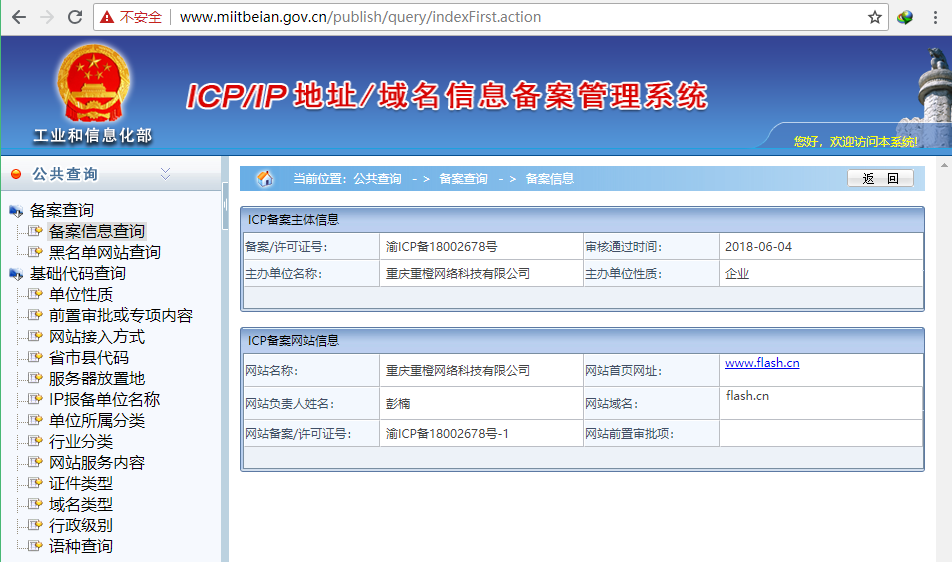Open 证件类型 in the sidebar
This screenshot has height=562, width=952.
pyautogui.click(x=81, y=484)
